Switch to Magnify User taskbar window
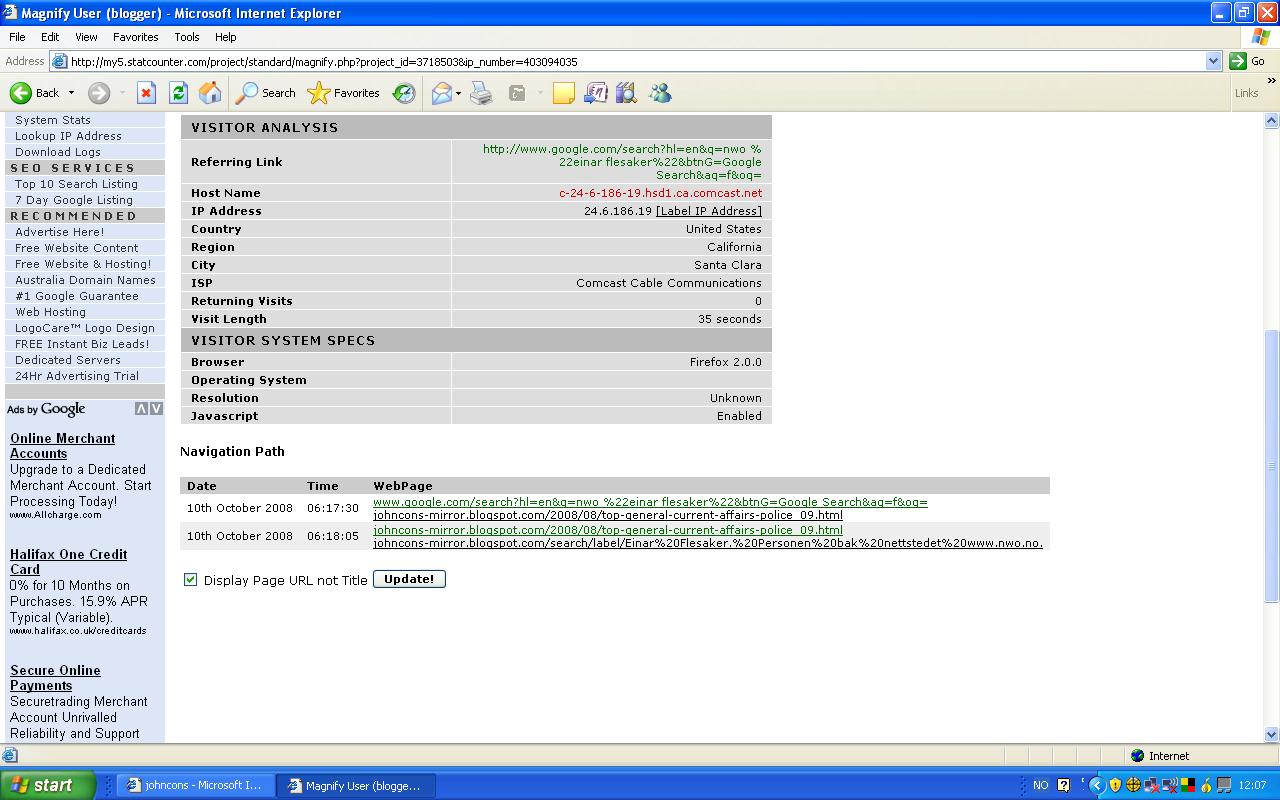Image resolution: width=1280 pixels, height=800 pixels. pos(353,786)
